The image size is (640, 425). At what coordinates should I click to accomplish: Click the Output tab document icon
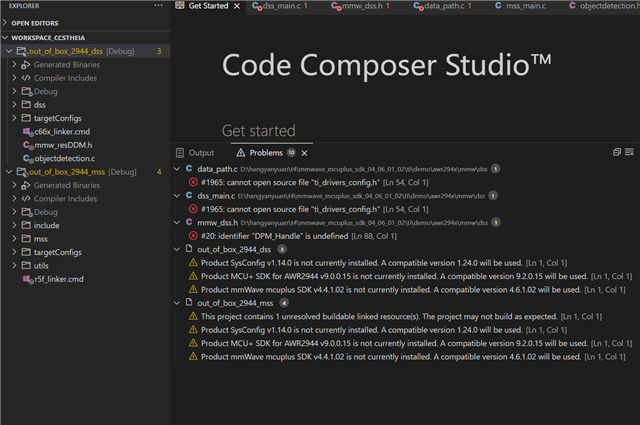click(x=180, y=153)
